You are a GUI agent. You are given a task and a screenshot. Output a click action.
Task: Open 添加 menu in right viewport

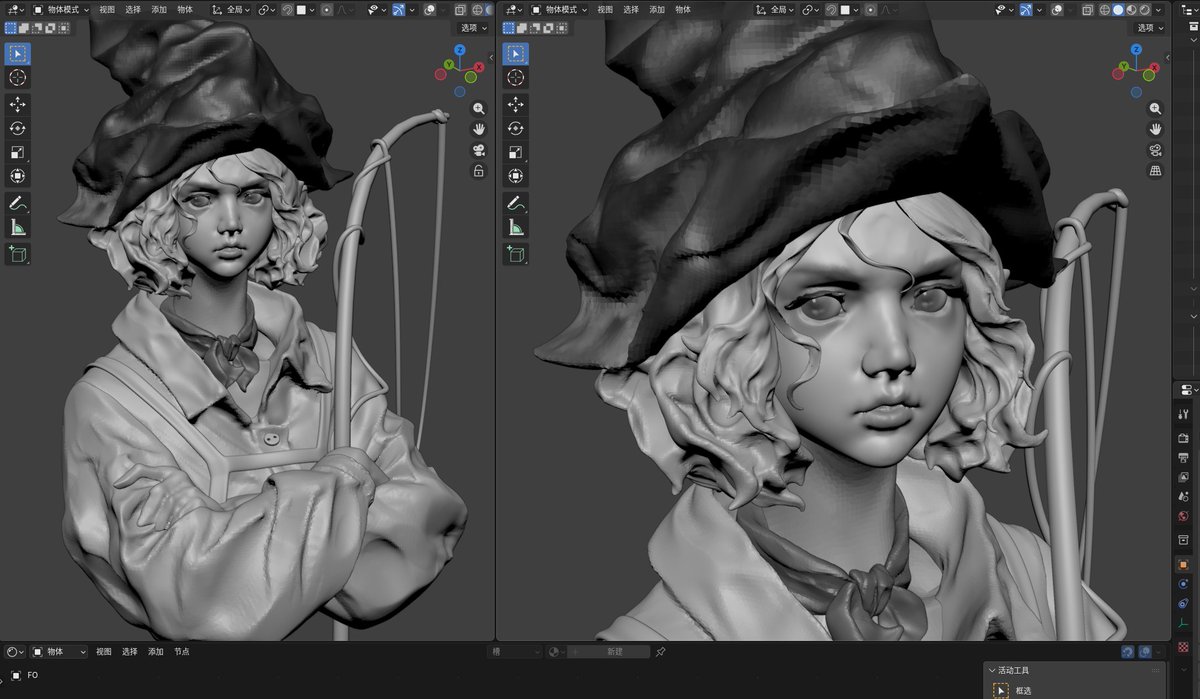pos(656,9)
